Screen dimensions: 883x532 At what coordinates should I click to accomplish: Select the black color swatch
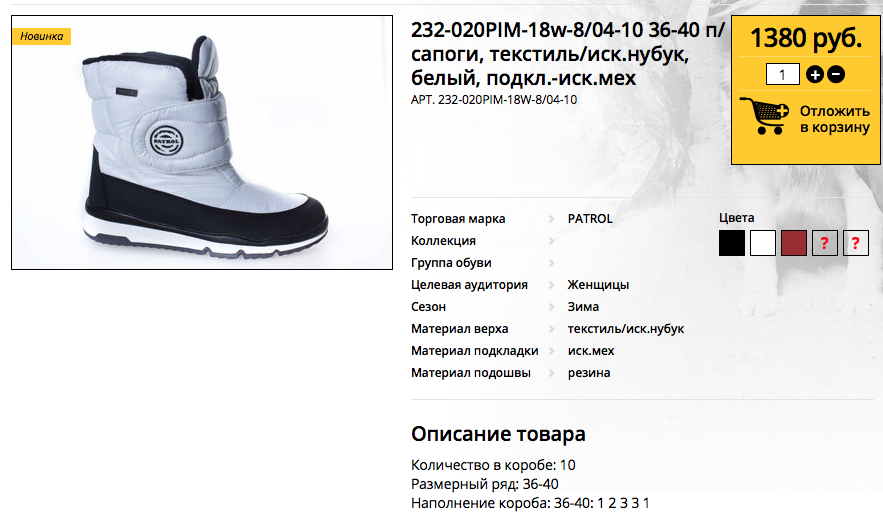[x=732, y=243]
